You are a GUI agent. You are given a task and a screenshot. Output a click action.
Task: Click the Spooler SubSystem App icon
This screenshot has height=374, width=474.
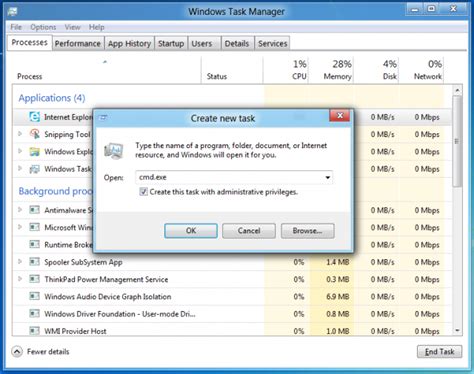click(x=34, y=262)
